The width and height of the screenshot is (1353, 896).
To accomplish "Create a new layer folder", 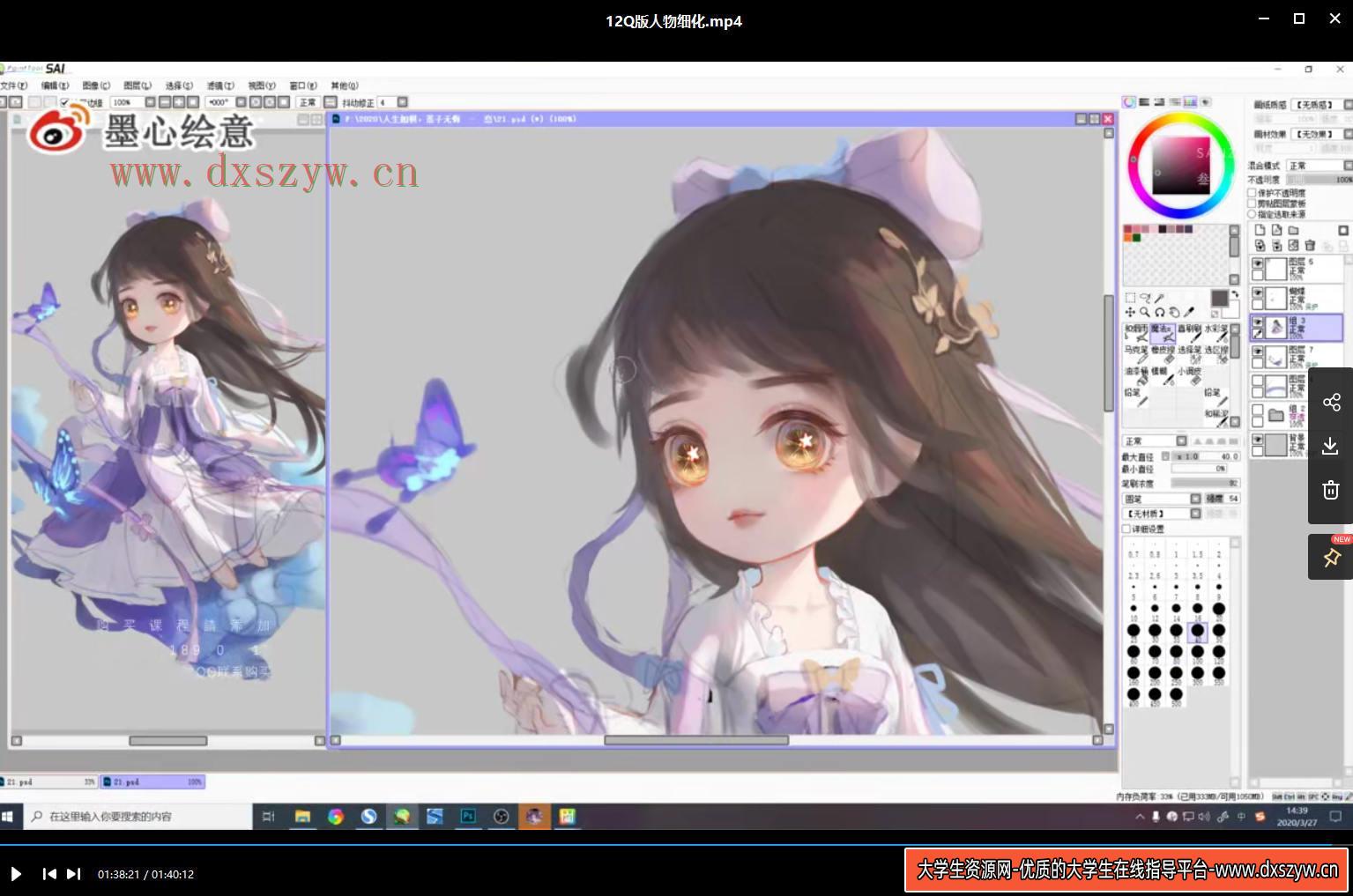I will [1293, 230].
